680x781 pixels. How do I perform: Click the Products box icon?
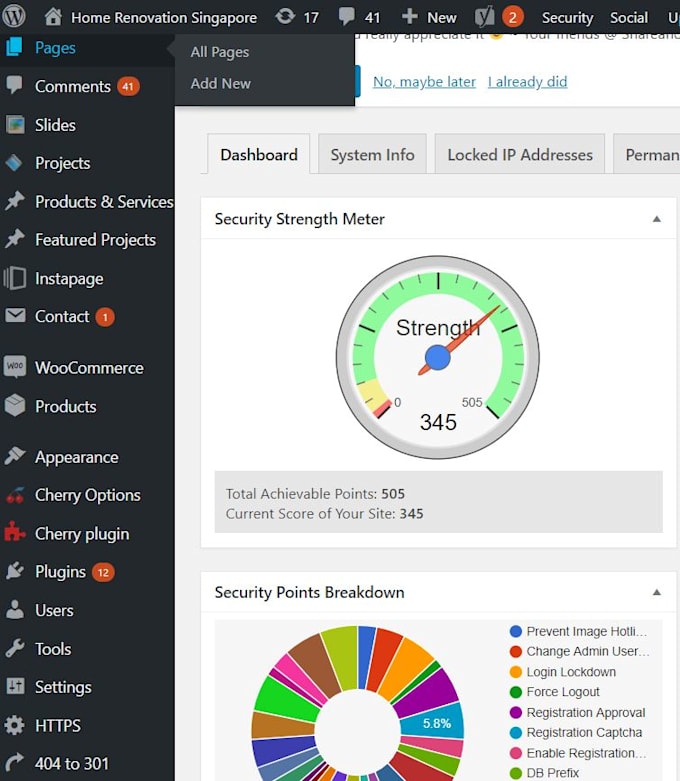[15, 405]
